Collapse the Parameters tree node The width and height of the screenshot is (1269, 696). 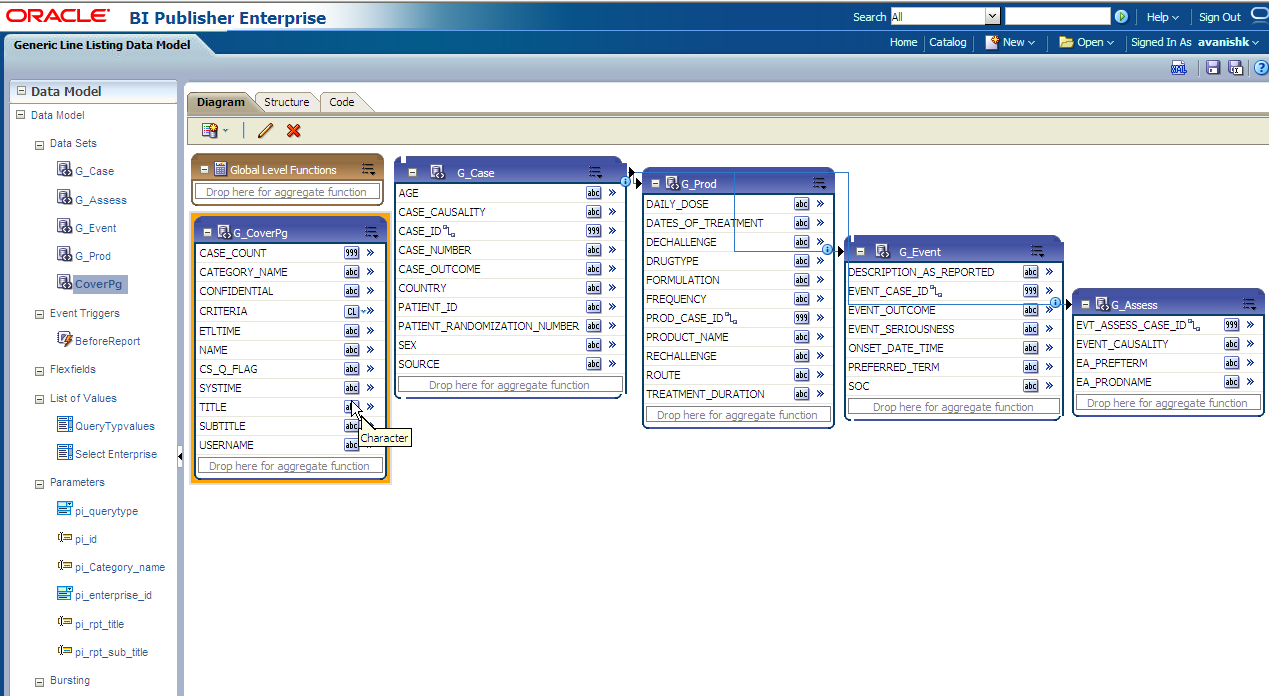40,483
